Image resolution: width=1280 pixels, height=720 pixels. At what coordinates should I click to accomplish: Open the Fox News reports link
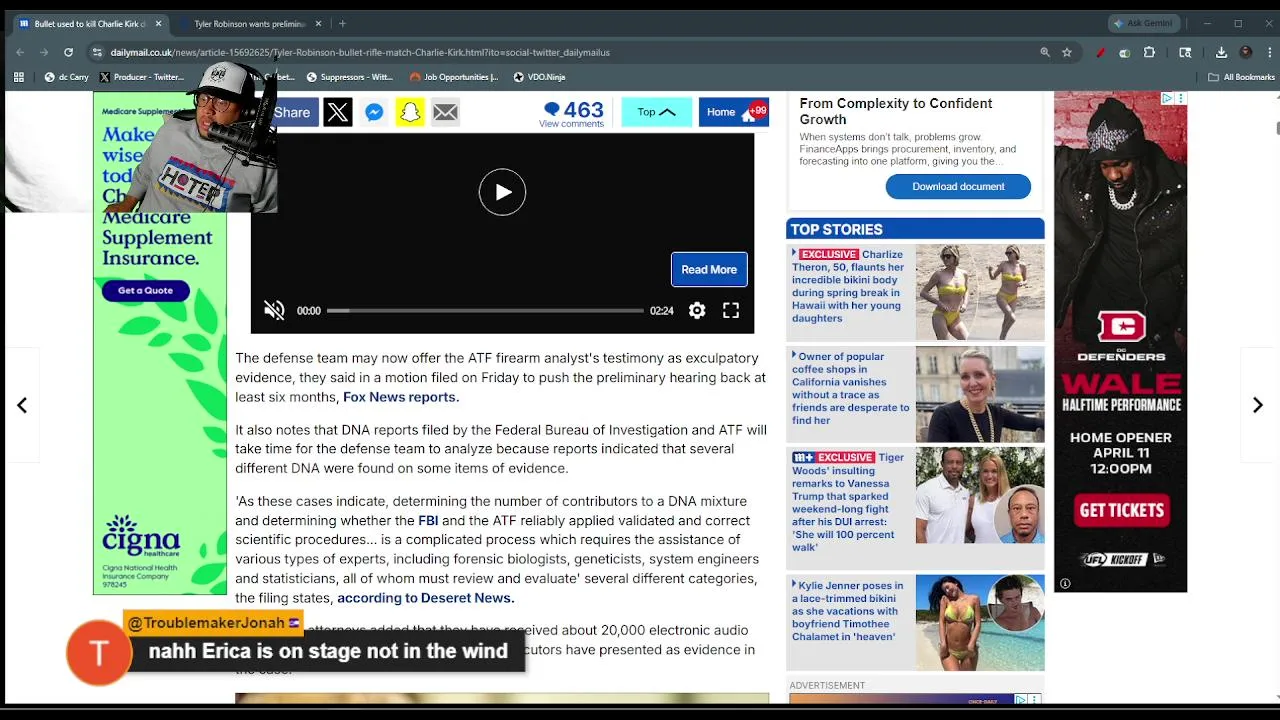tap(400, 397)
